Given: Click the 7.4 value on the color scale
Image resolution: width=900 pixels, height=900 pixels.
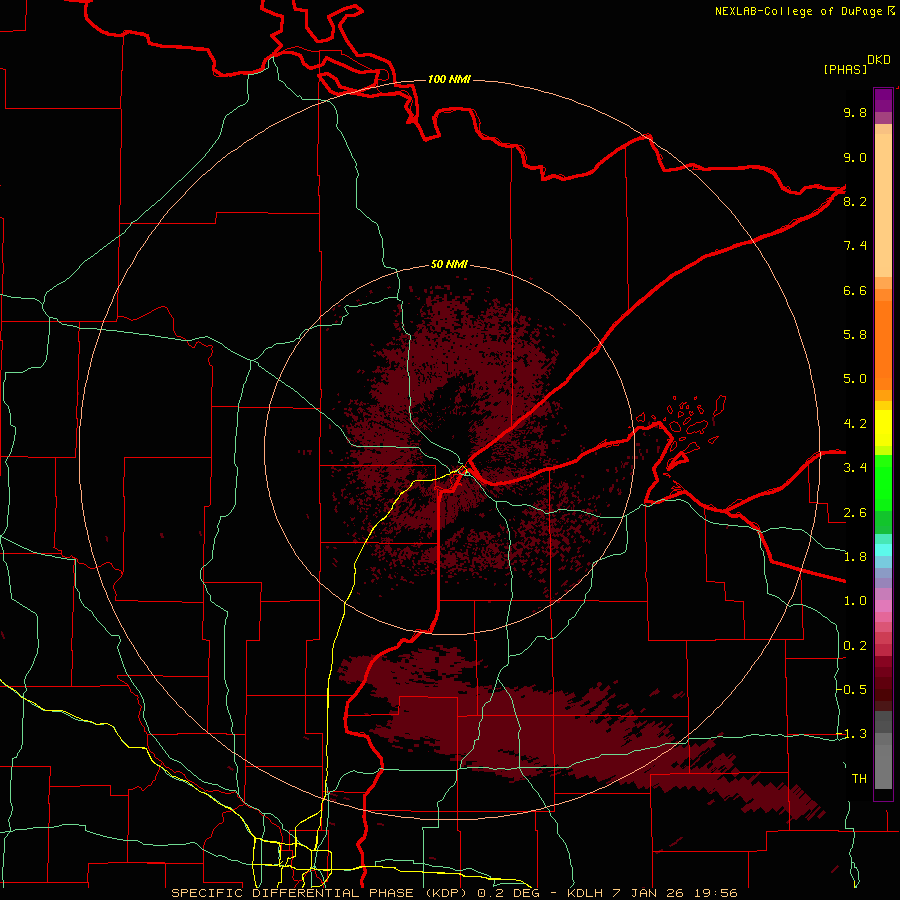Looking at the screenshot, I should tap(855, 246).
